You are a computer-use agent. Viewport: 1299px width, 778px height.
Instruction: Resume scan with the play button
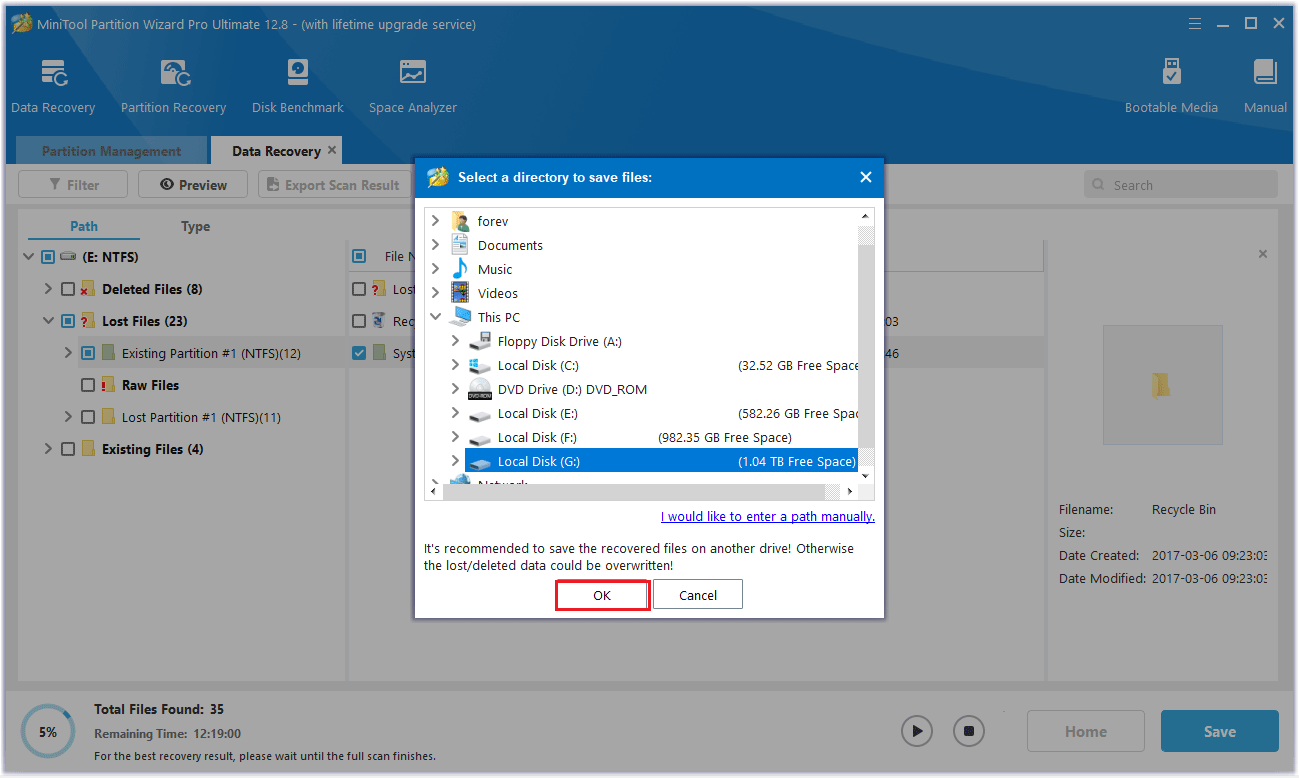coord(917,731)
